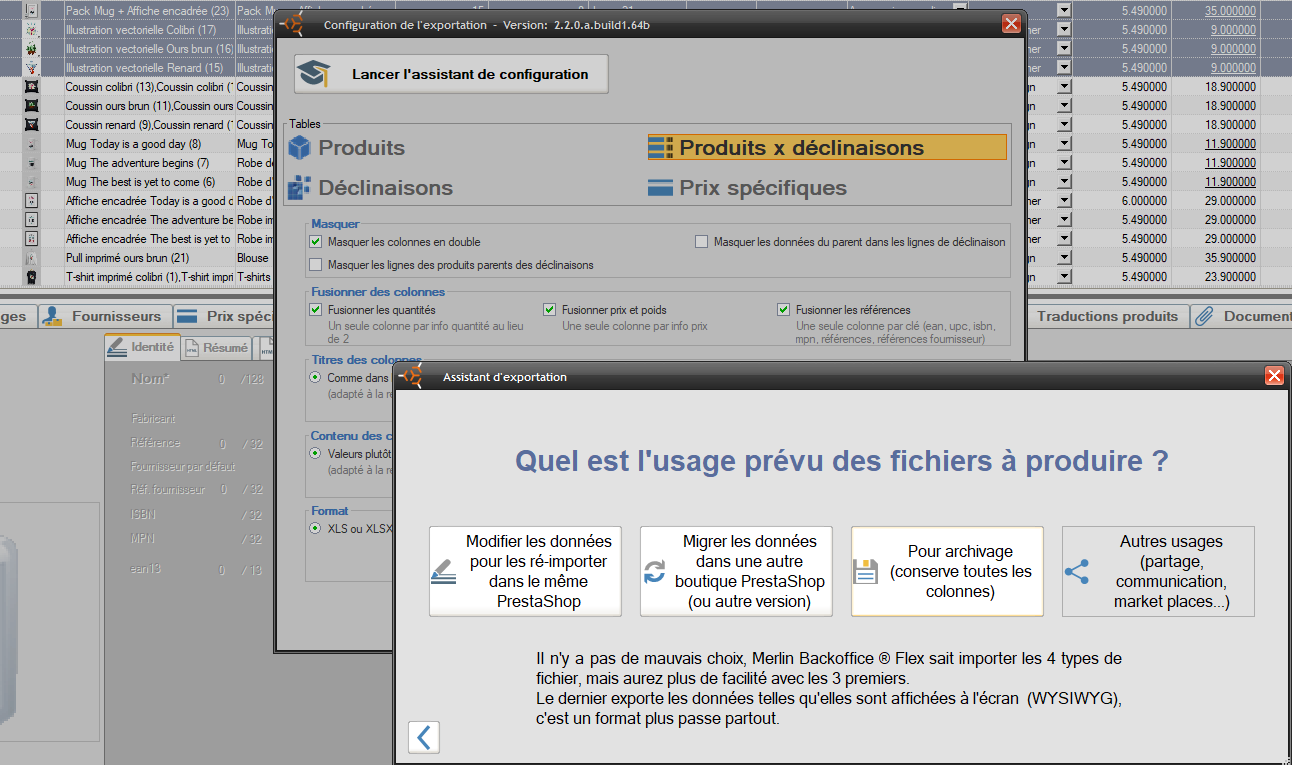Select the Déclinaisons table icon

point(300,188)
